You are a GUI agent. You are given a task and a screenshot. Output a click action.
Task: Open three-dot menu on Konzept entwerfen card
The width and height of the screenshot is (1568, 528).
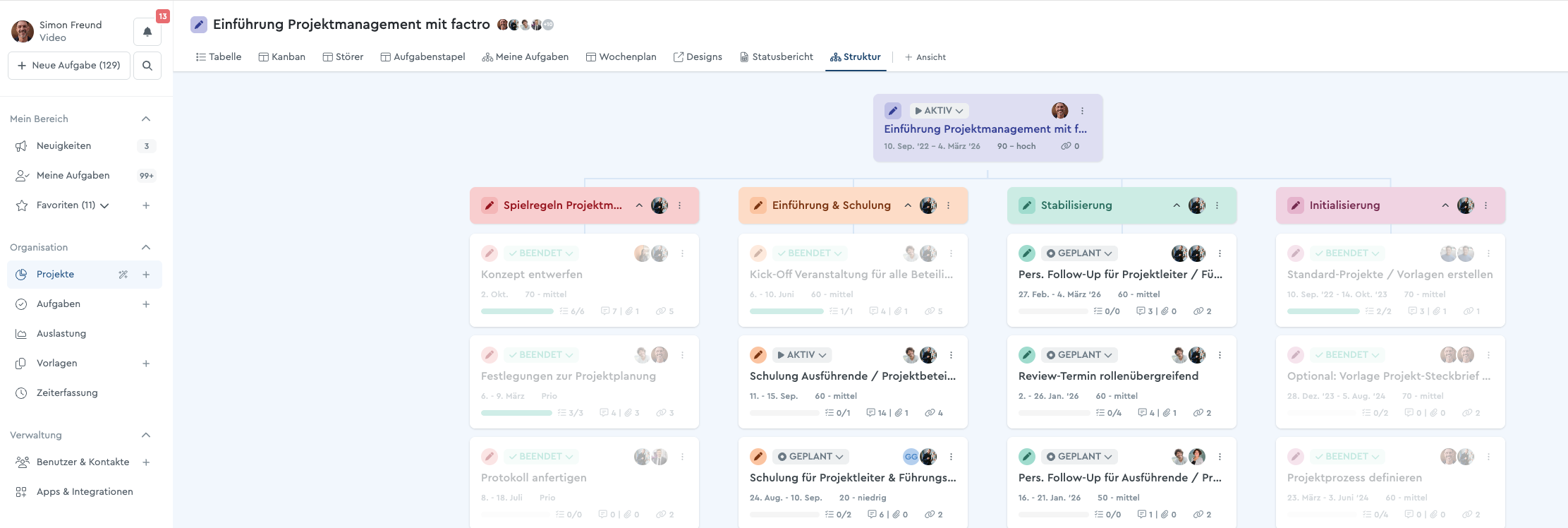(x=683, y=253)
